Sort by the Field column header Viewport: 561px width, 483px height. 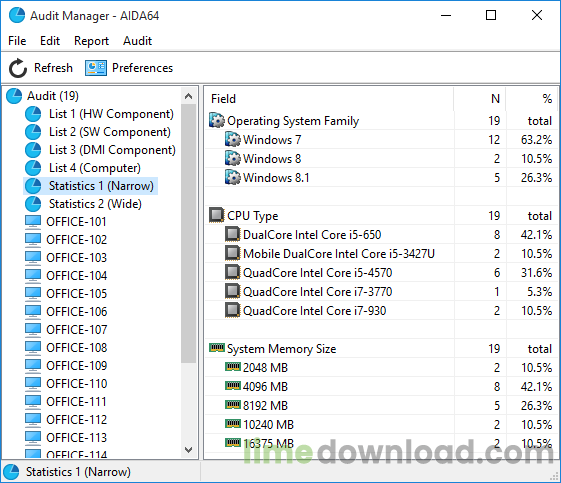pos(329,99)
